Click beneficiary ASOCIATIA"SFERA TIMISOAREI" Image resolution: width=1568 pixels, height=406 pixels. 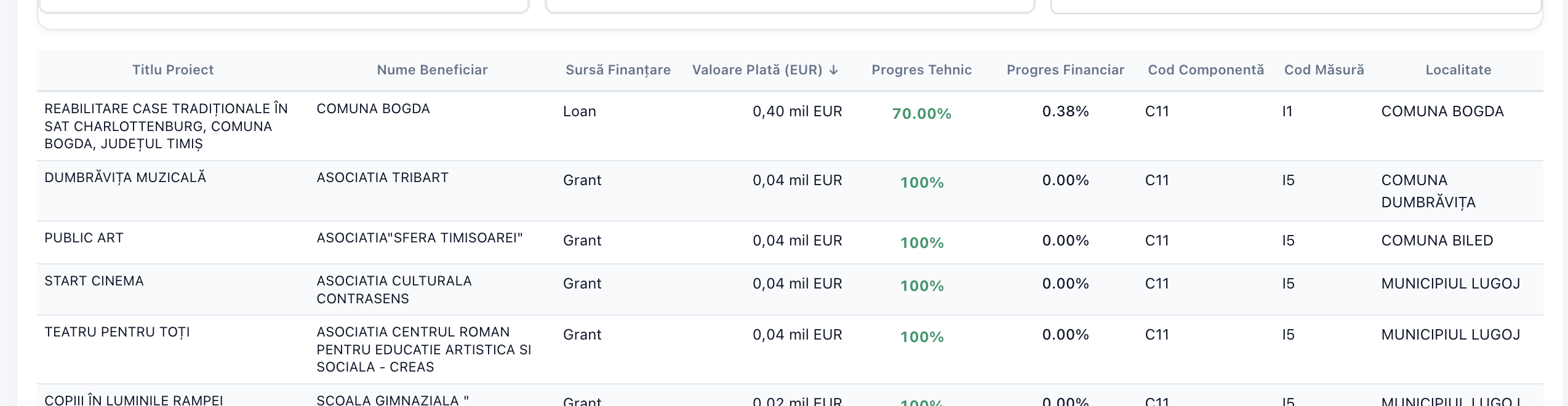click(x=419, y=238)
